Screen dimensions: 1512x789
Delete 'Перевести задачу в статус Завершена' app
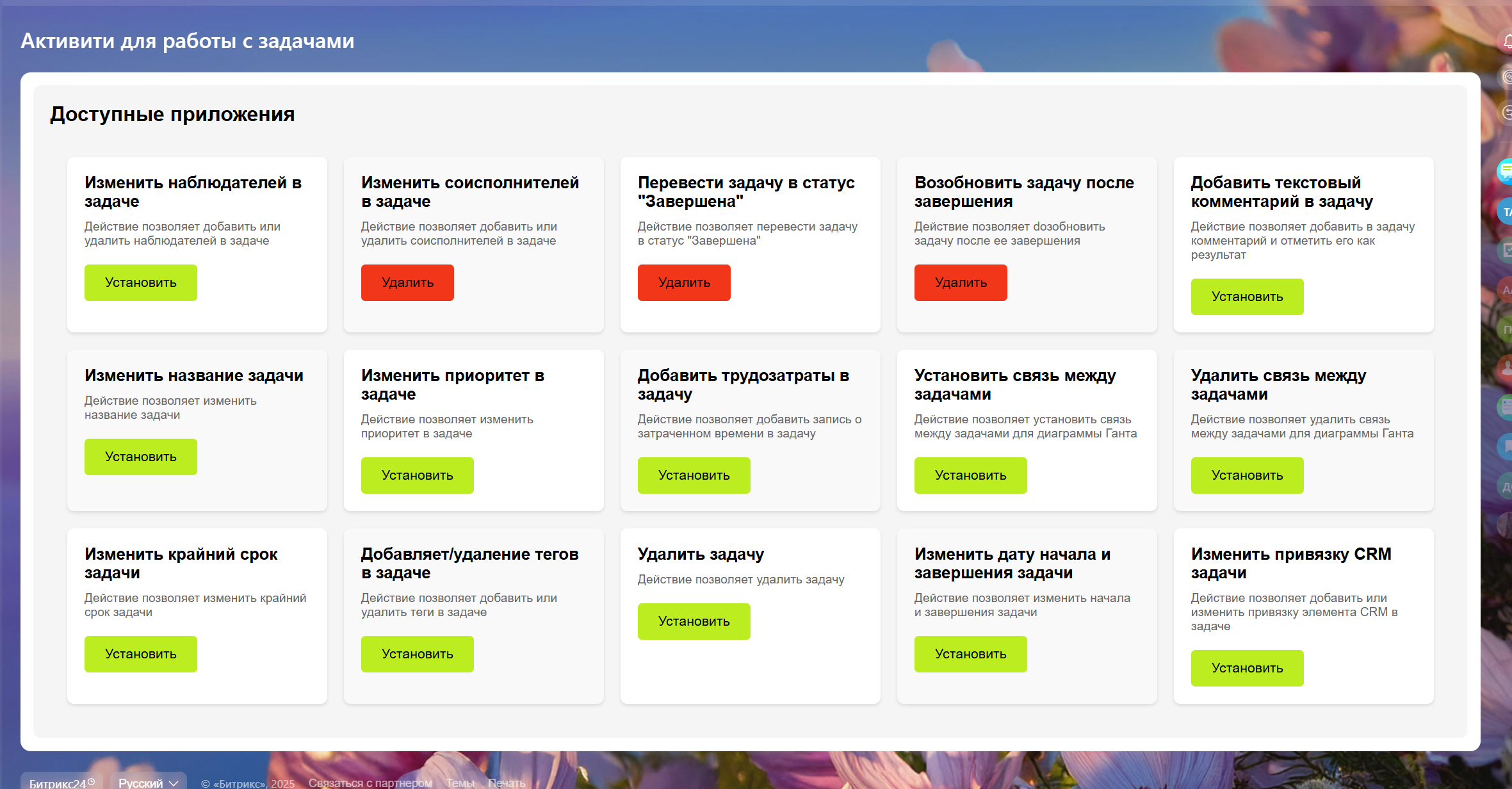(684, 282)
